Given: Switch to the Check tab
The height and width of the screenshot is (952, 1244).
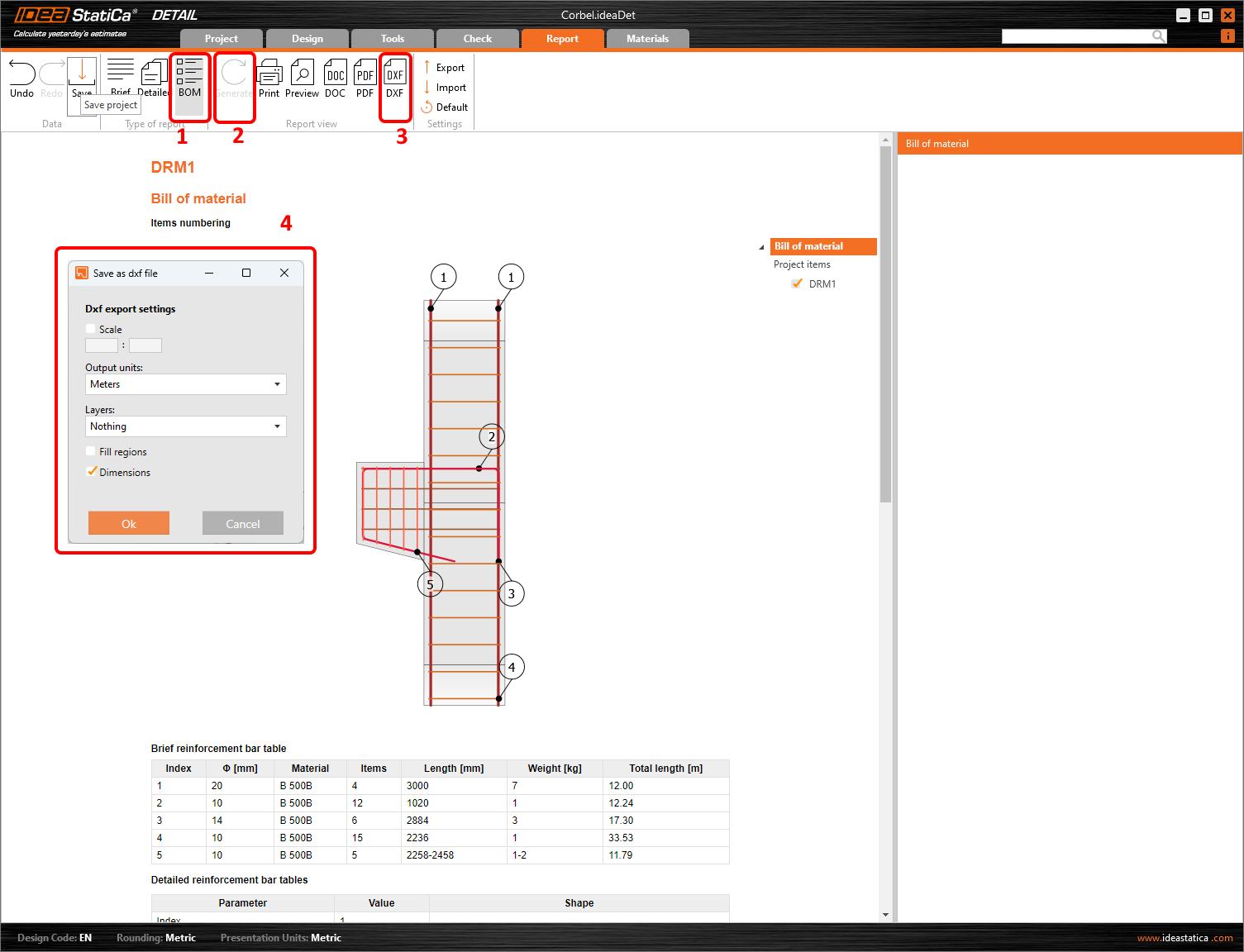Looking at the screenshot, I should click(x=477, y=39).
